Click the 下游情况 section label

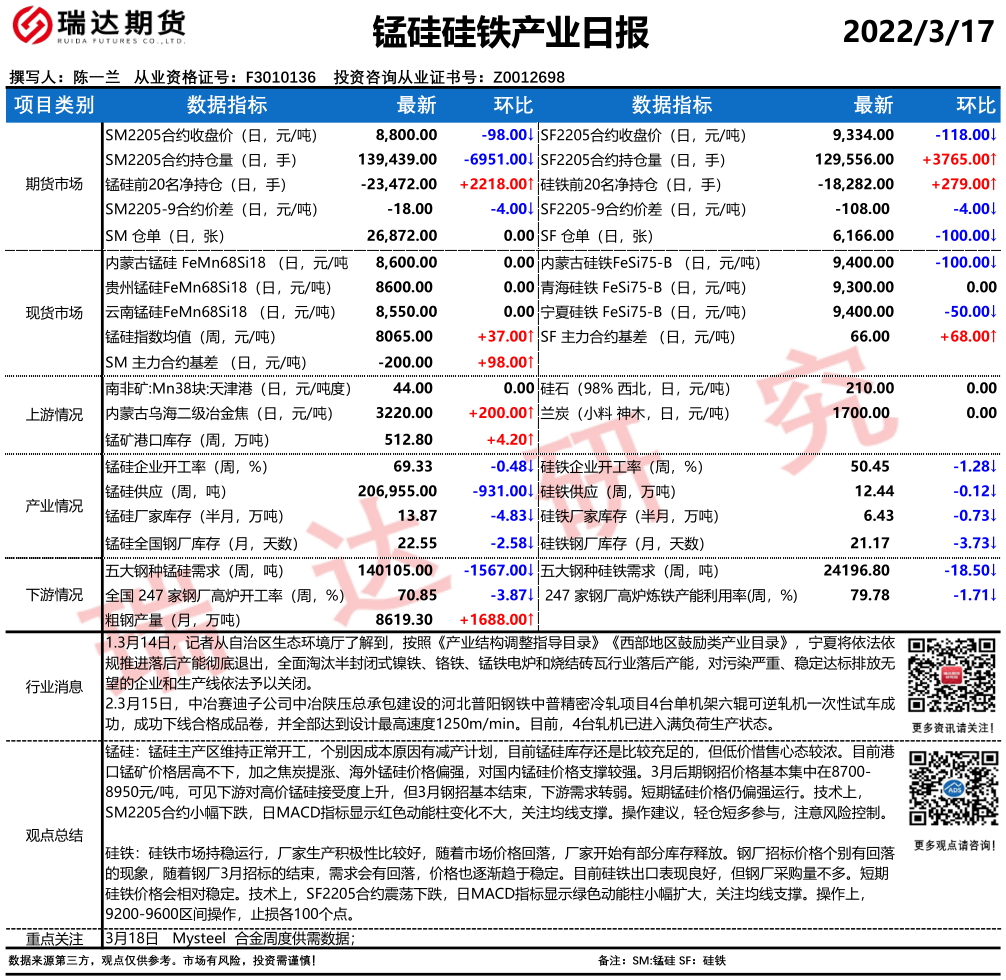pos(54,595)
